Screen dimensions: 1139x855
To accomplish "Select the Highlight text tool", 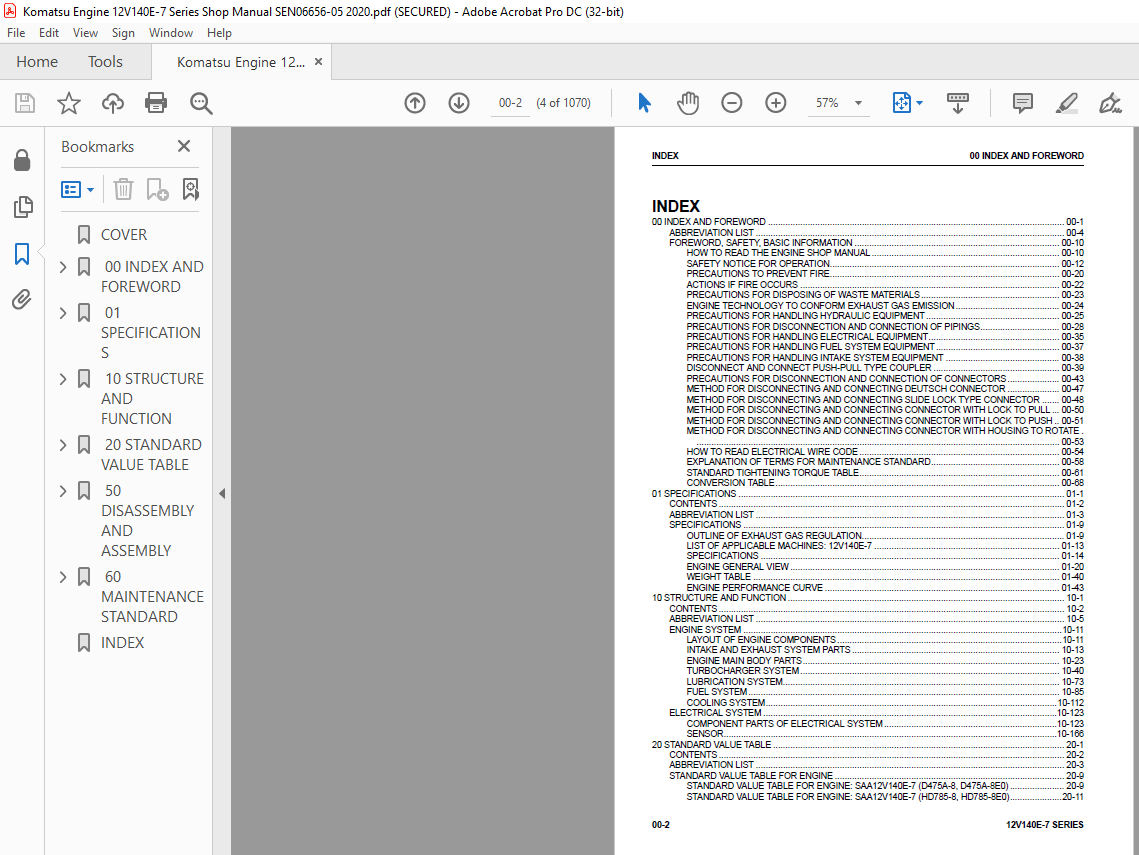I will (1066, 103).
